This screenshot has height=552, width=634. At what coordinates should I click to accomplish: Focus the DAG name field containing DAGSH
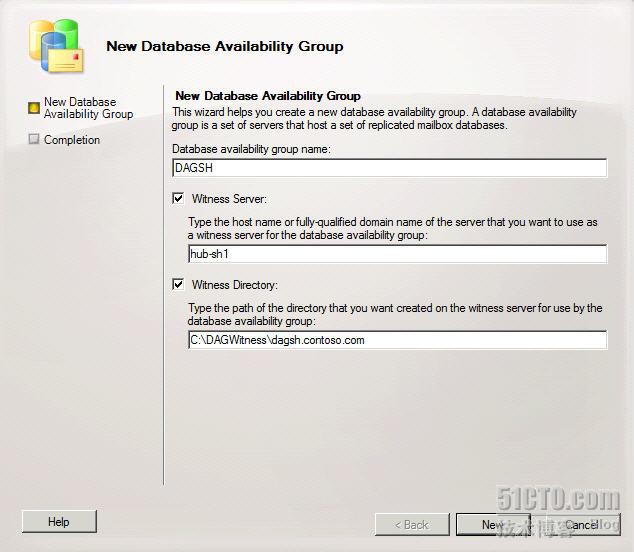coord(390,168)
